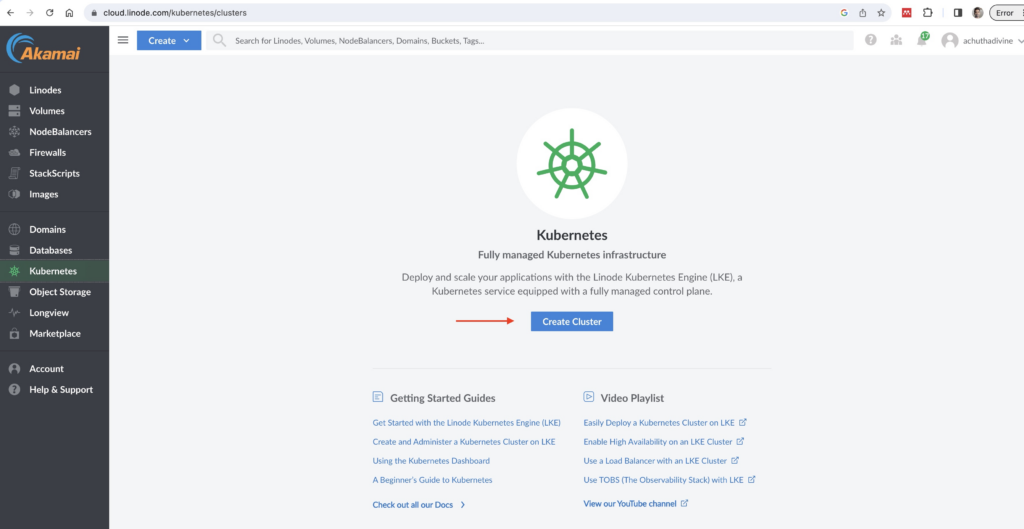1024x529 pixels.
Task: Open Use a Load Balancer with an LKE Cluster video
Action: 661,460
